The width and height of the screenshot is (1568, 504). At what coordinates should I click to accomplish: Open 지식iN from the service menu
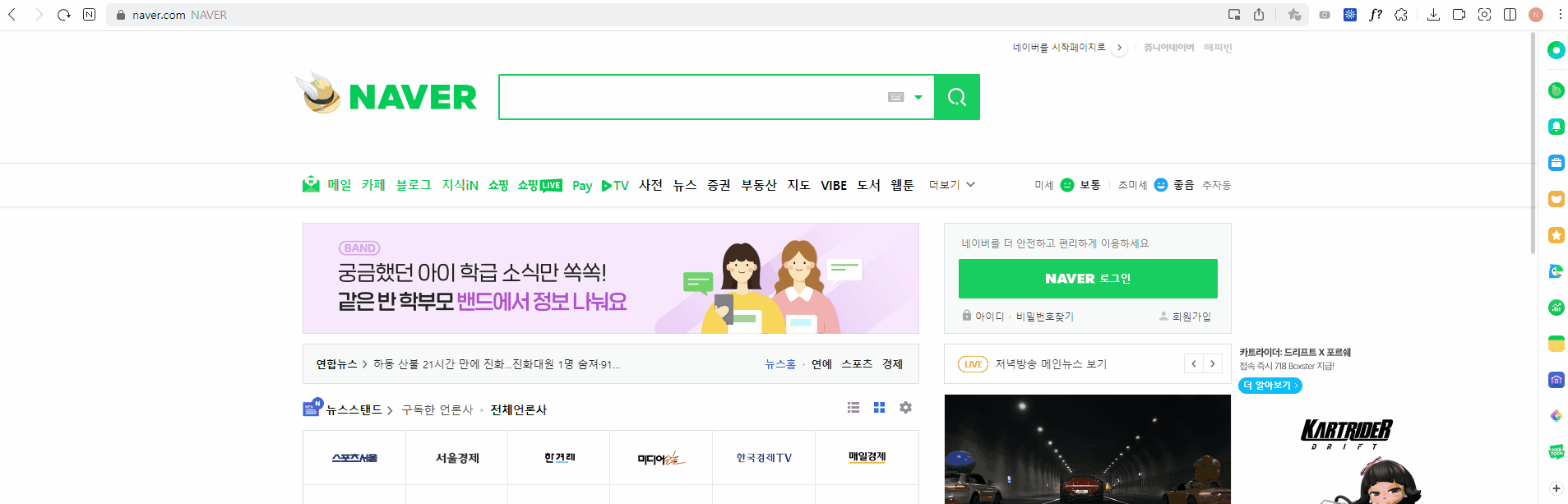[x=460, y=185]
